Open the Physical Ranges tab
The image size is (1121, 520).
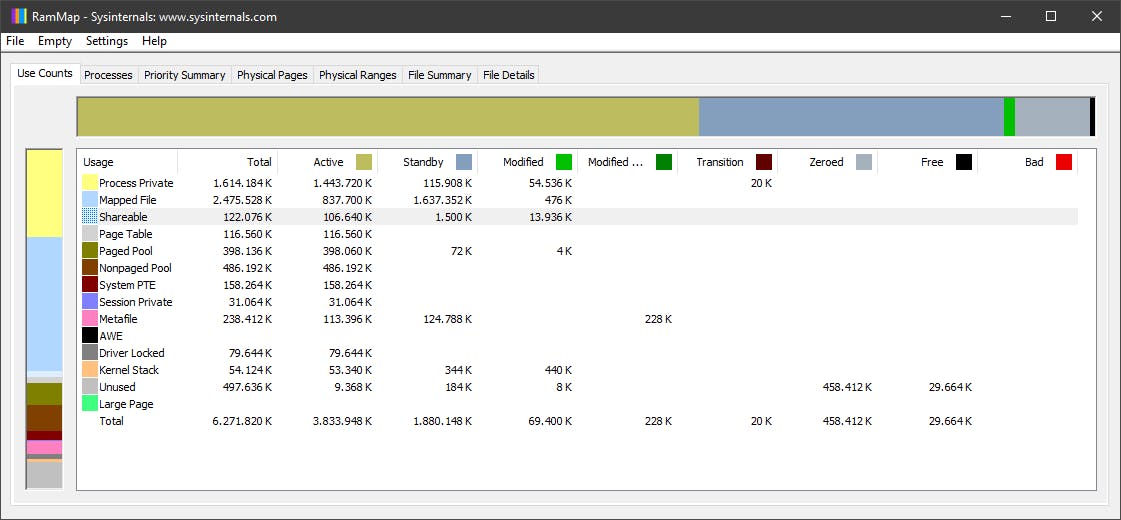pos(357,75)
